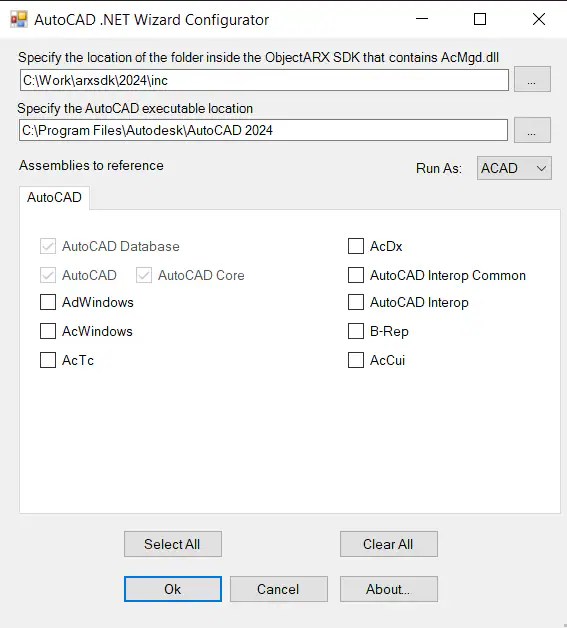Toggle the AutoCAD Core checkbox
The image size is (567, 628).
pos(144,275)
